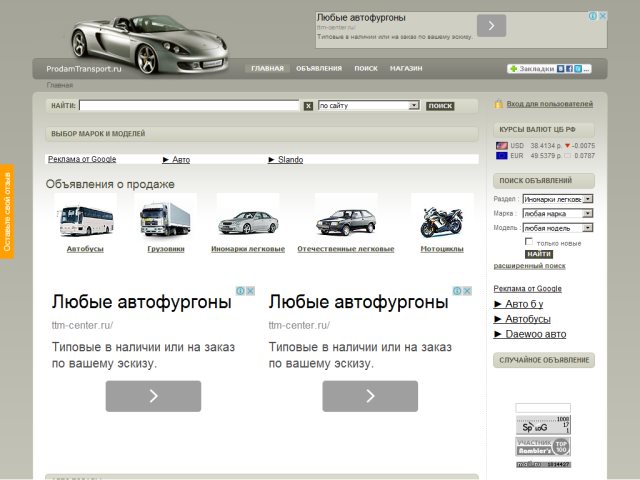The image size is (640, 480).
Task: Click the ProdamTransport.ru site name
Action: (84, 69)
